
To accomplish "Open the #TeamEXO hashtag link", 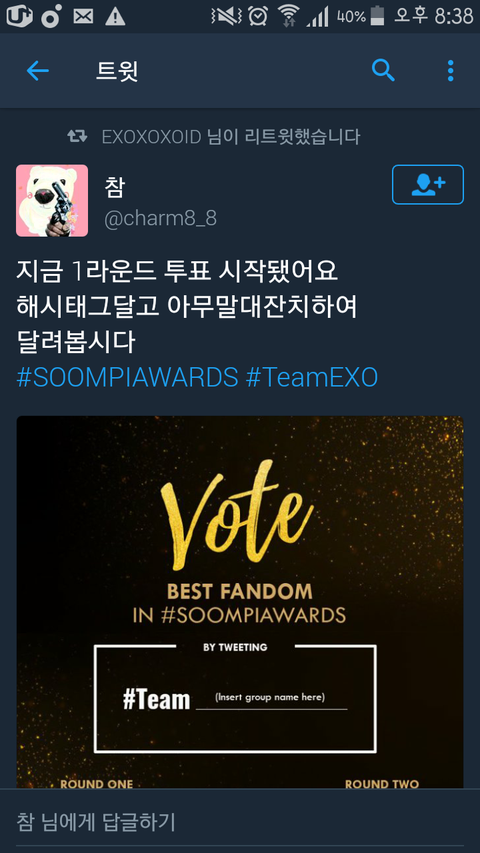I will (312, 378).
